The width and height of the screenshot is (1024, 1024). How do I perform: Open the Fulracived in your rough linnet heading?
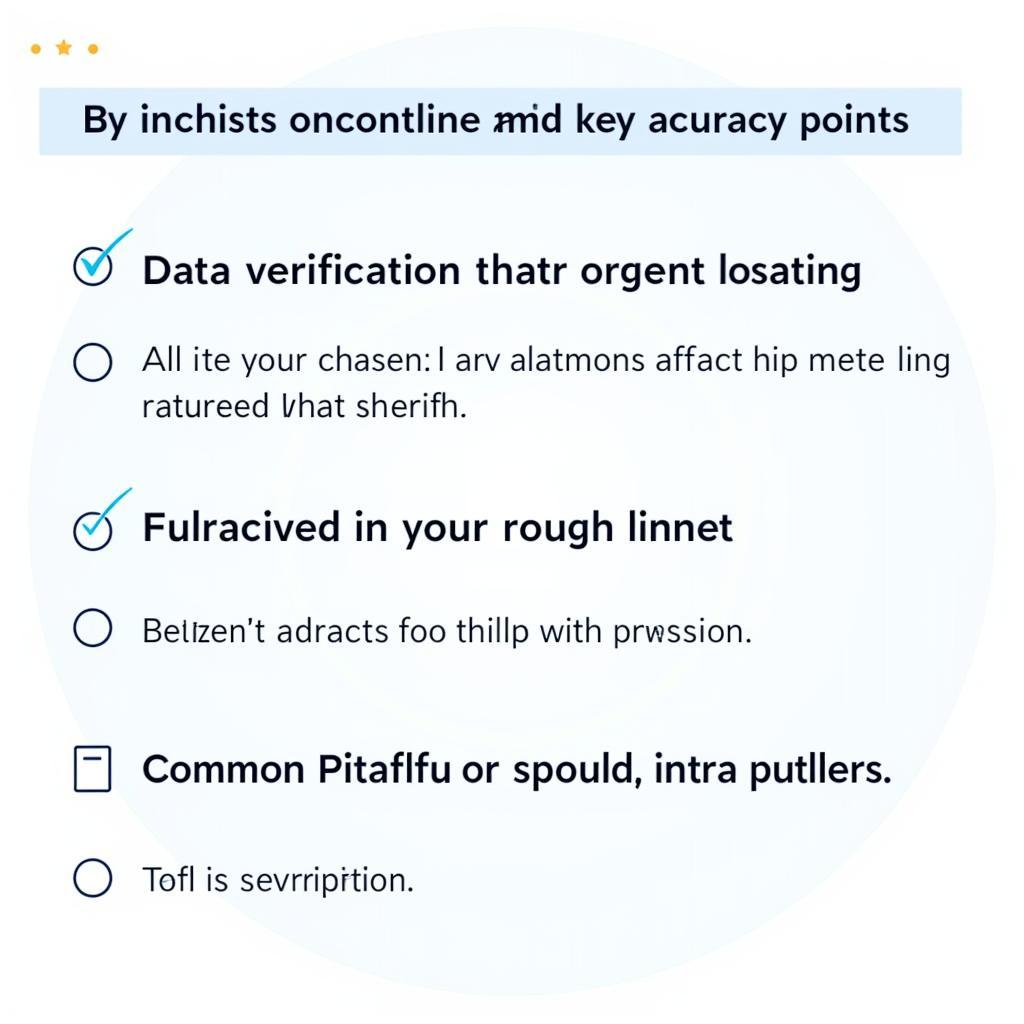438,528
